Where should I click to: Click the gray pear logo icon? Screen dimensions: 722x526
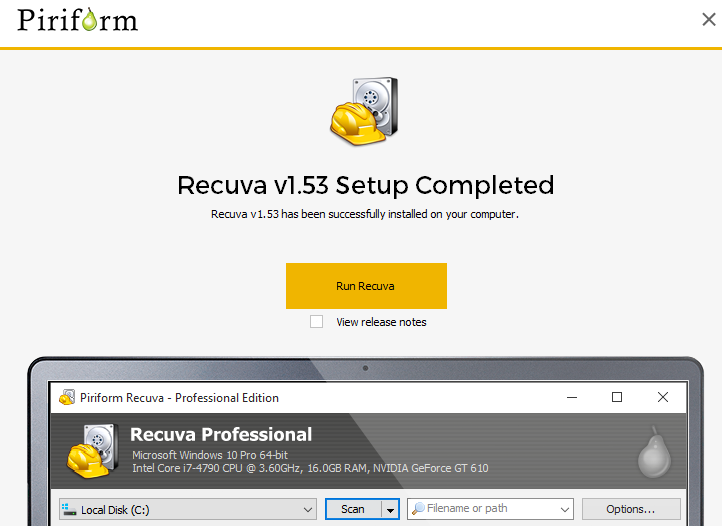[x=654, y=452]
